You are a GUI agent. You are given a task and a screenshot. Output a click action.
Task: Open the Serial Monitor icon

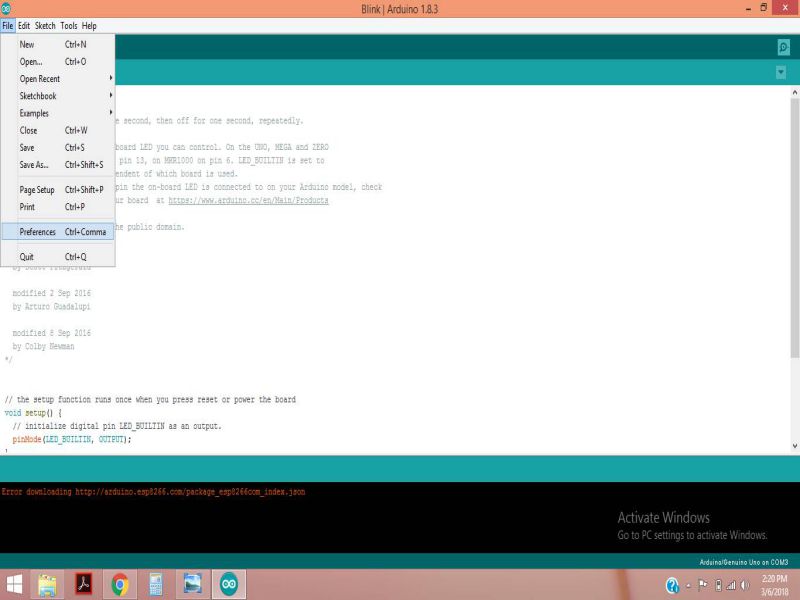pos(784,47)
